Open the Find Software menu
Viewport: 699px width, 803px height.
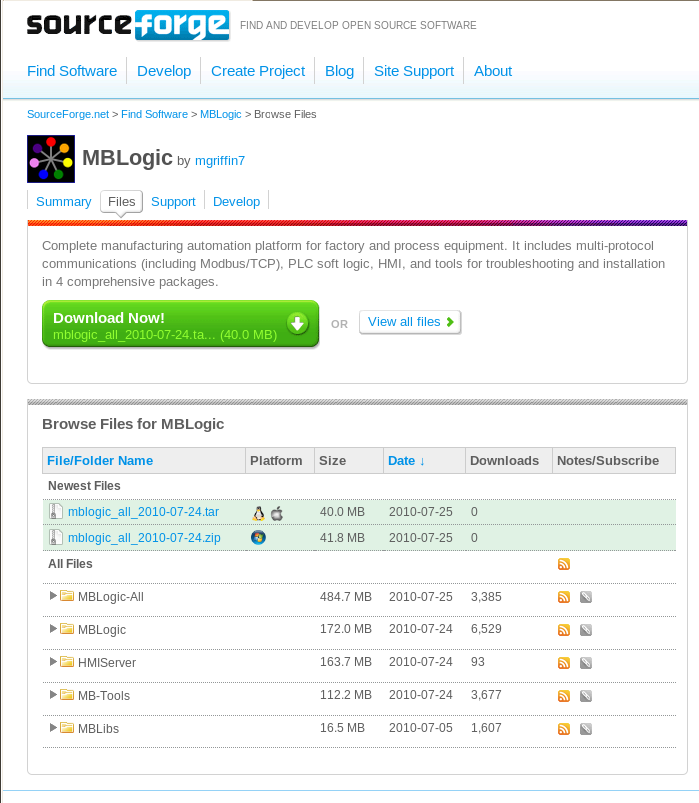click(72, 71)
